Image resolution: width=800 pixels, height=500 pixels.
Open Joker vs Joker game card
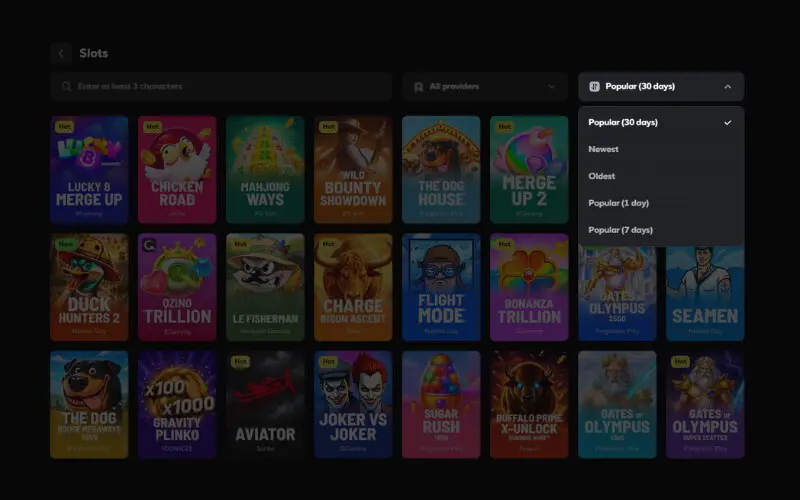click(353, 405)
